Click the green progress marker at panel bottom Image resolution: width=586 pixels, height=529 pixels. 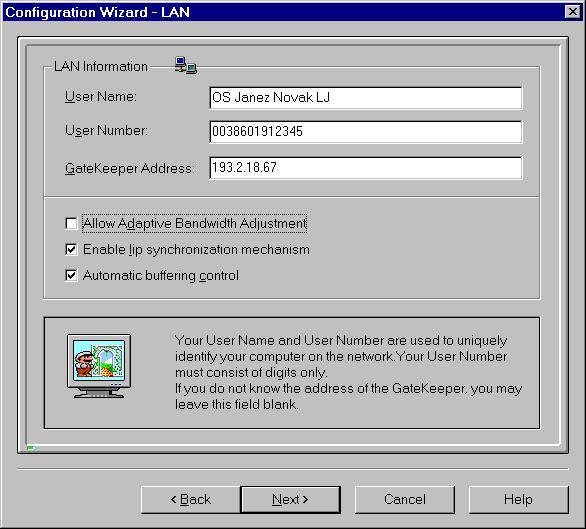click(30, 448)
